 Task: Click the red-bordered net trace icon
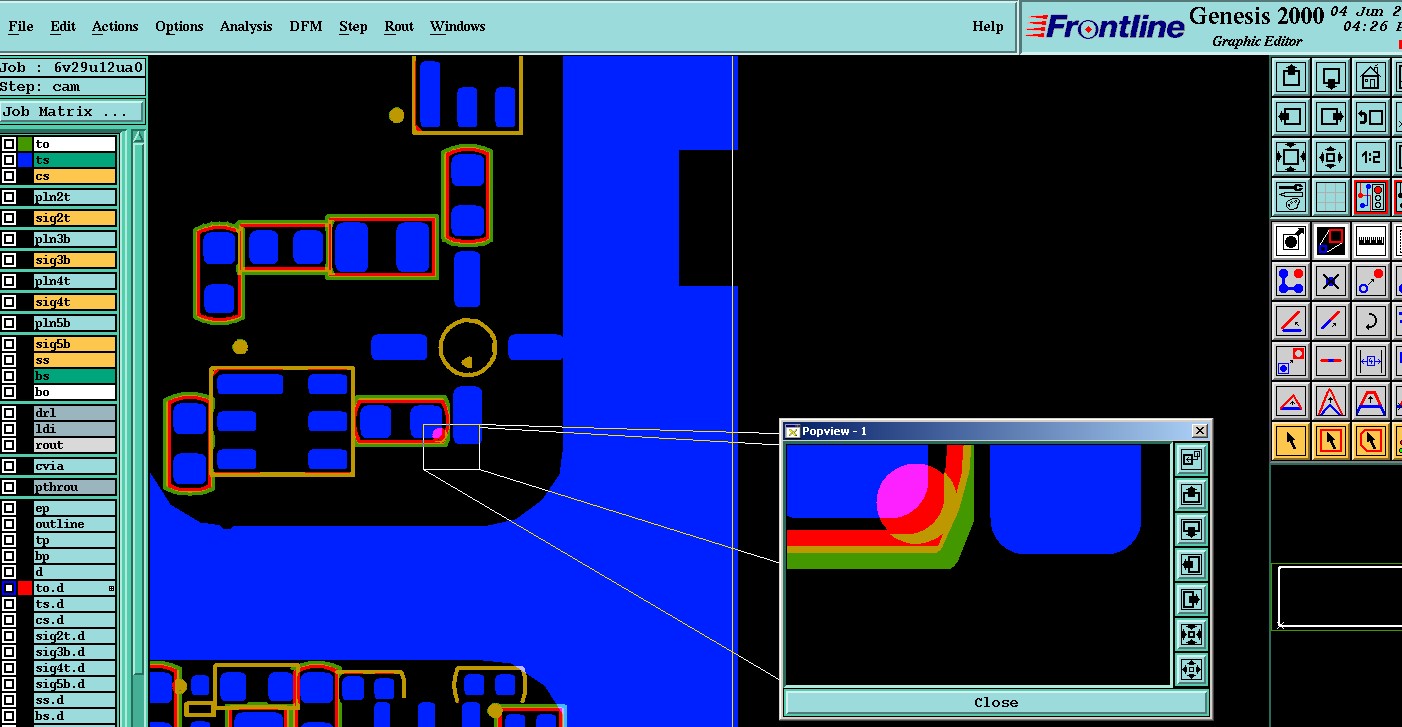1371,197
